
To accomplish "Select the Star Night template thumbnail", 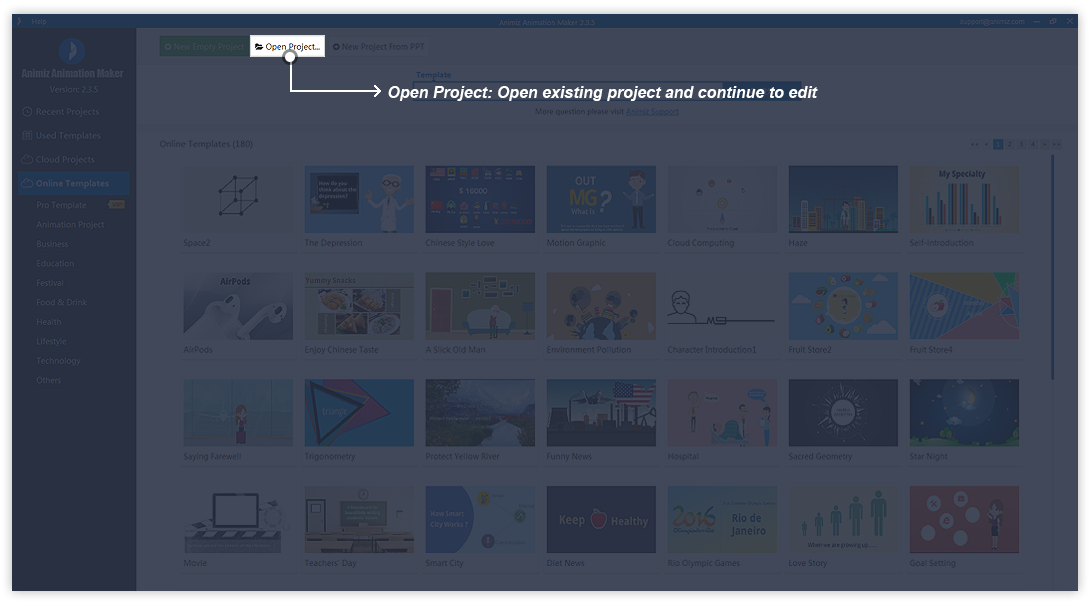I will pos(964,413).
